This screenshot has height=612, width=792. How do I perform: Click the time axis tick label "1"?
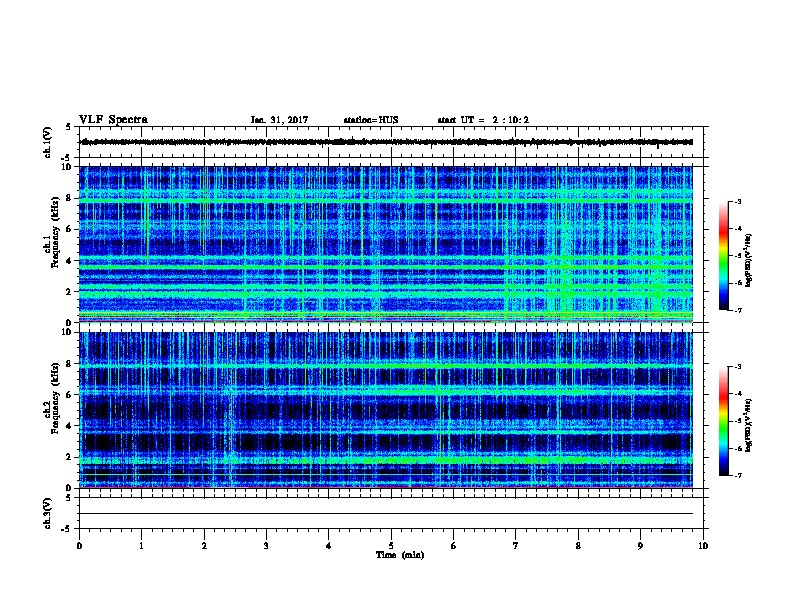point(141,546)
